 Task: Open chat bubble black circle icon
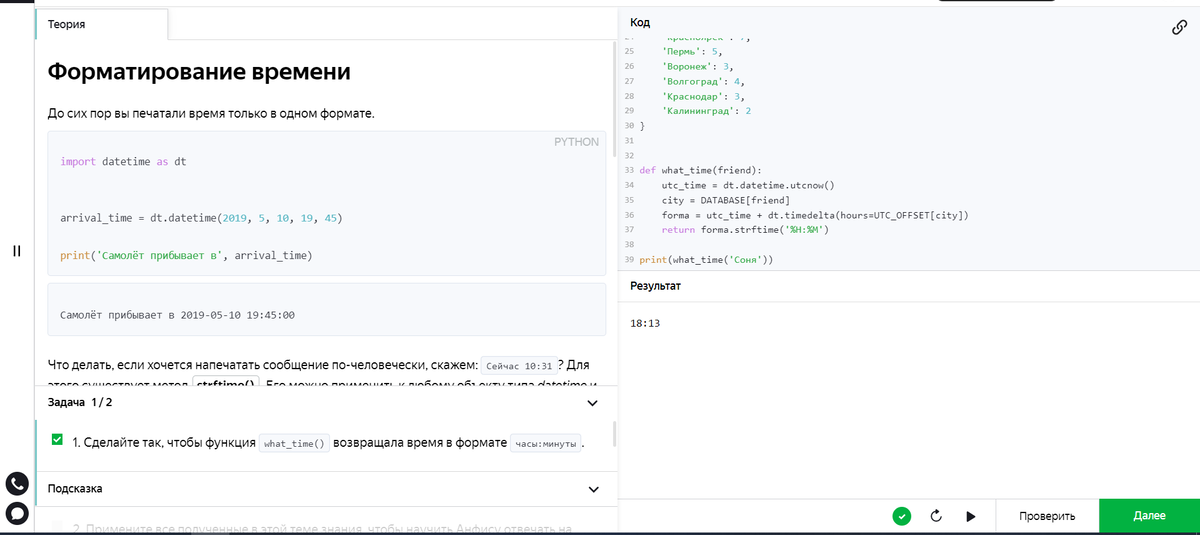coord(17,513)
